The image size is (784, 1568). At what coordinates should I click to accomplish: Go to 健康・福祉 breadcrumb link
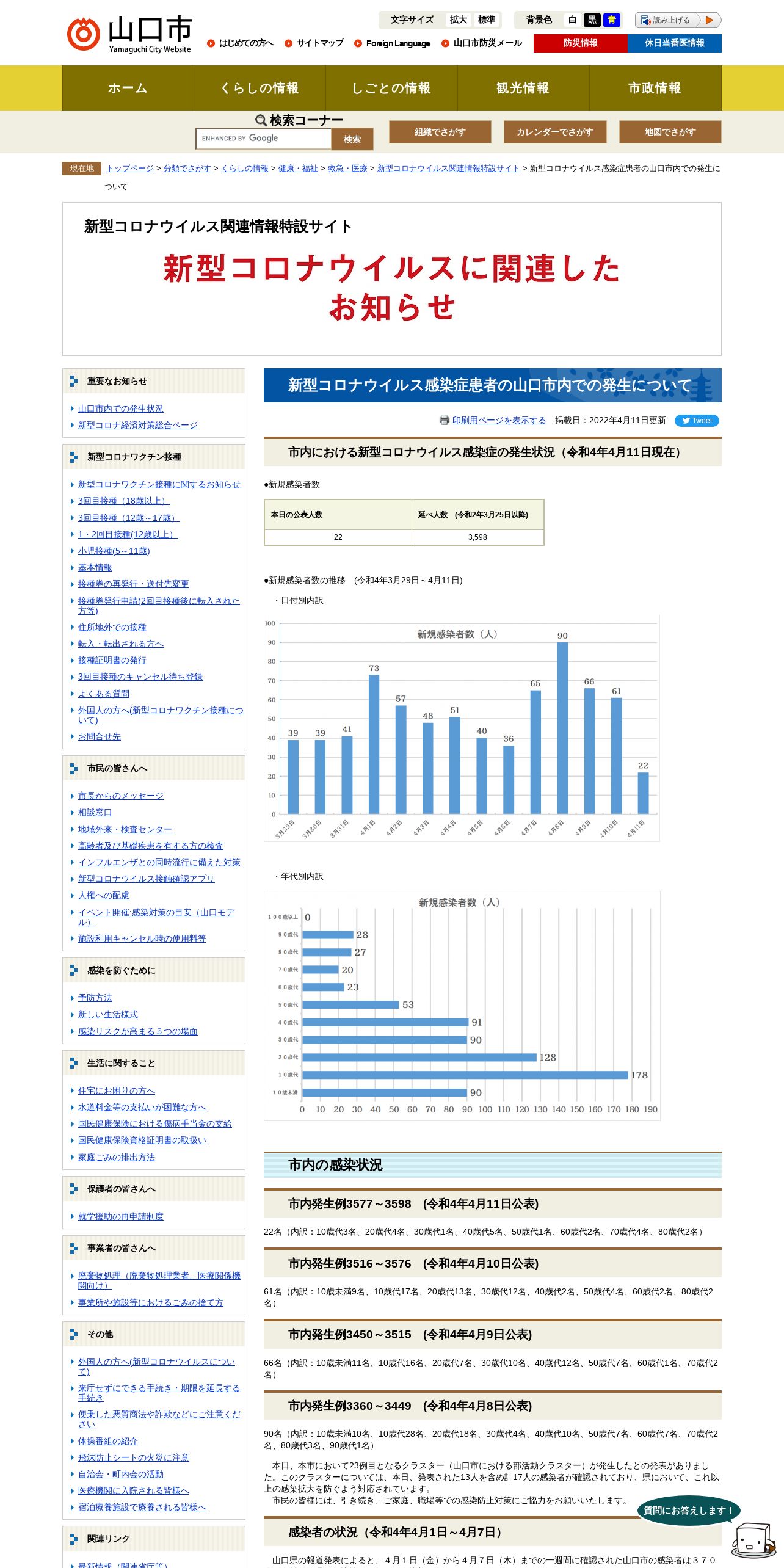[x=298, y=169]
